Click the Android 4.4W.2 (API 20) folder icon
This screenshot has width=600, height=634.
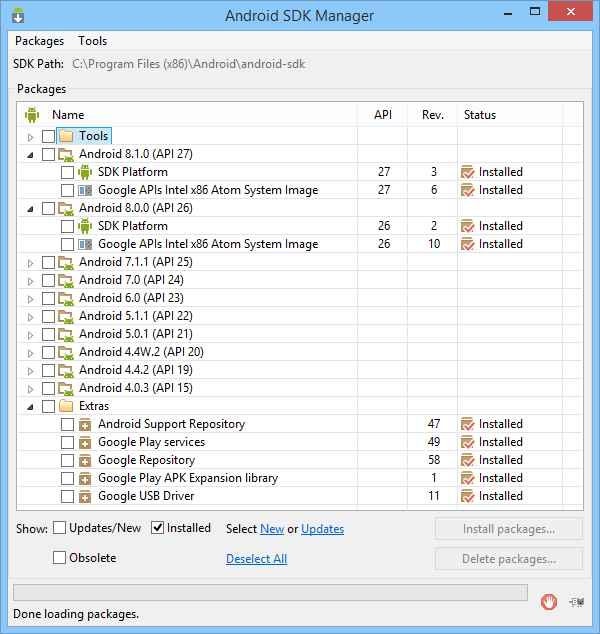tap(66, 352)
